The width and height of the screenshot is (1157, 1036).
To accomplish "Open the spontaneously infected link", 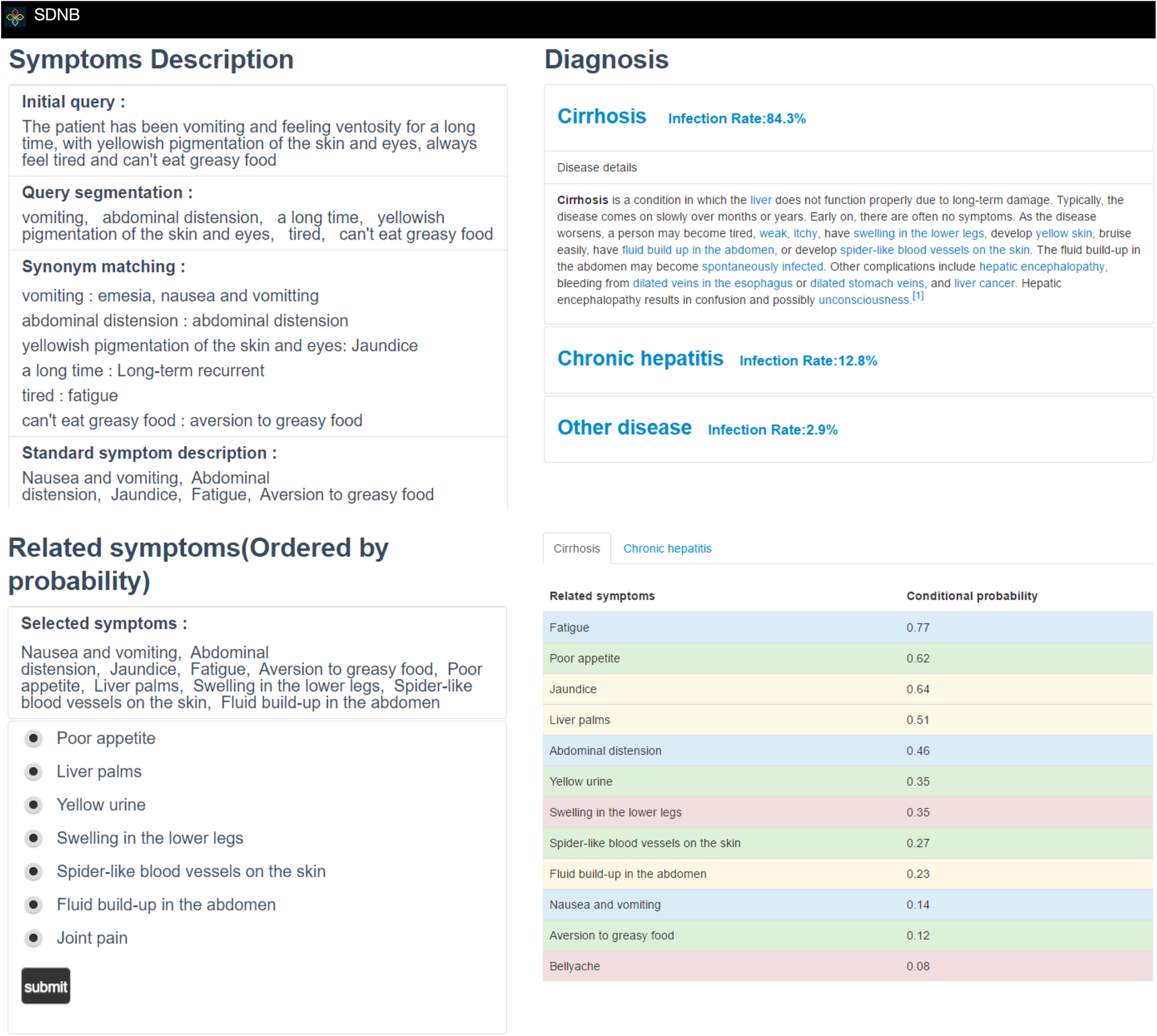I will point(762,266).
